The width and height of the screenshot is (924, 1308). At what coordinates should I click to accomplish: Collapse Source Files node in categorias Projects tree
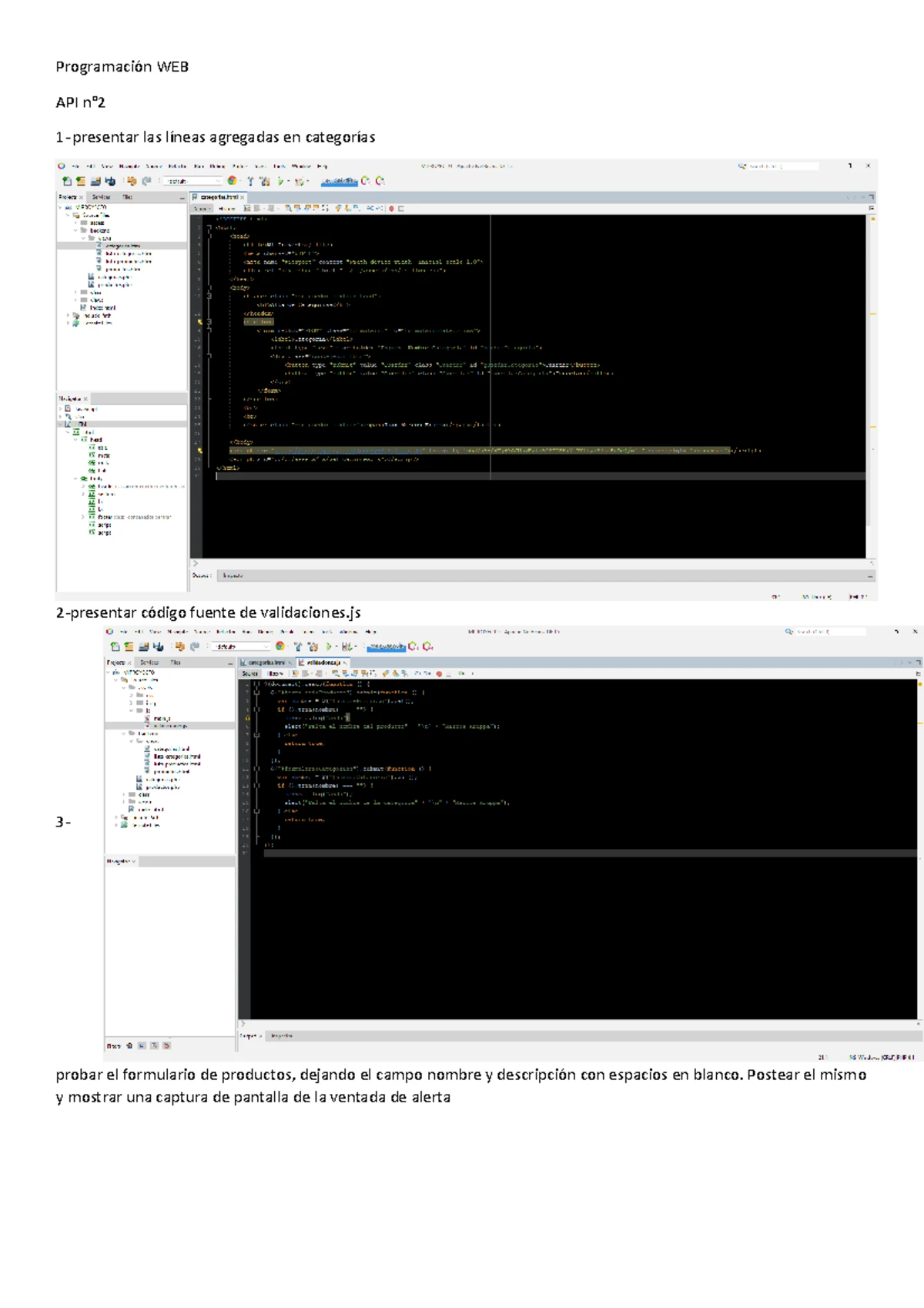coord(68,215)
